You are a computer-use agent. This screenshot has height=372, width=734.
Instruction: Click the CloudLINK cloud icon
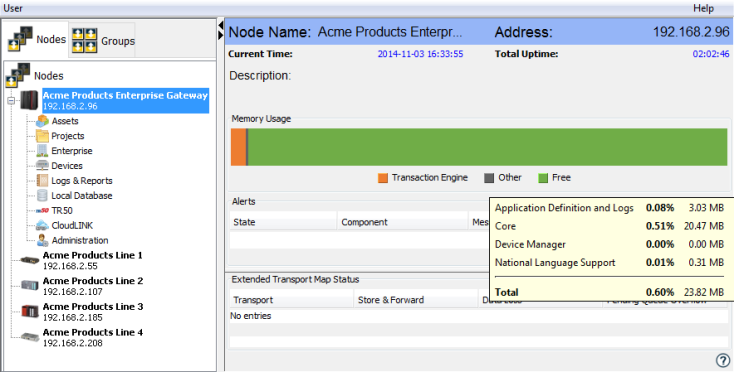[x=42, y=226]
